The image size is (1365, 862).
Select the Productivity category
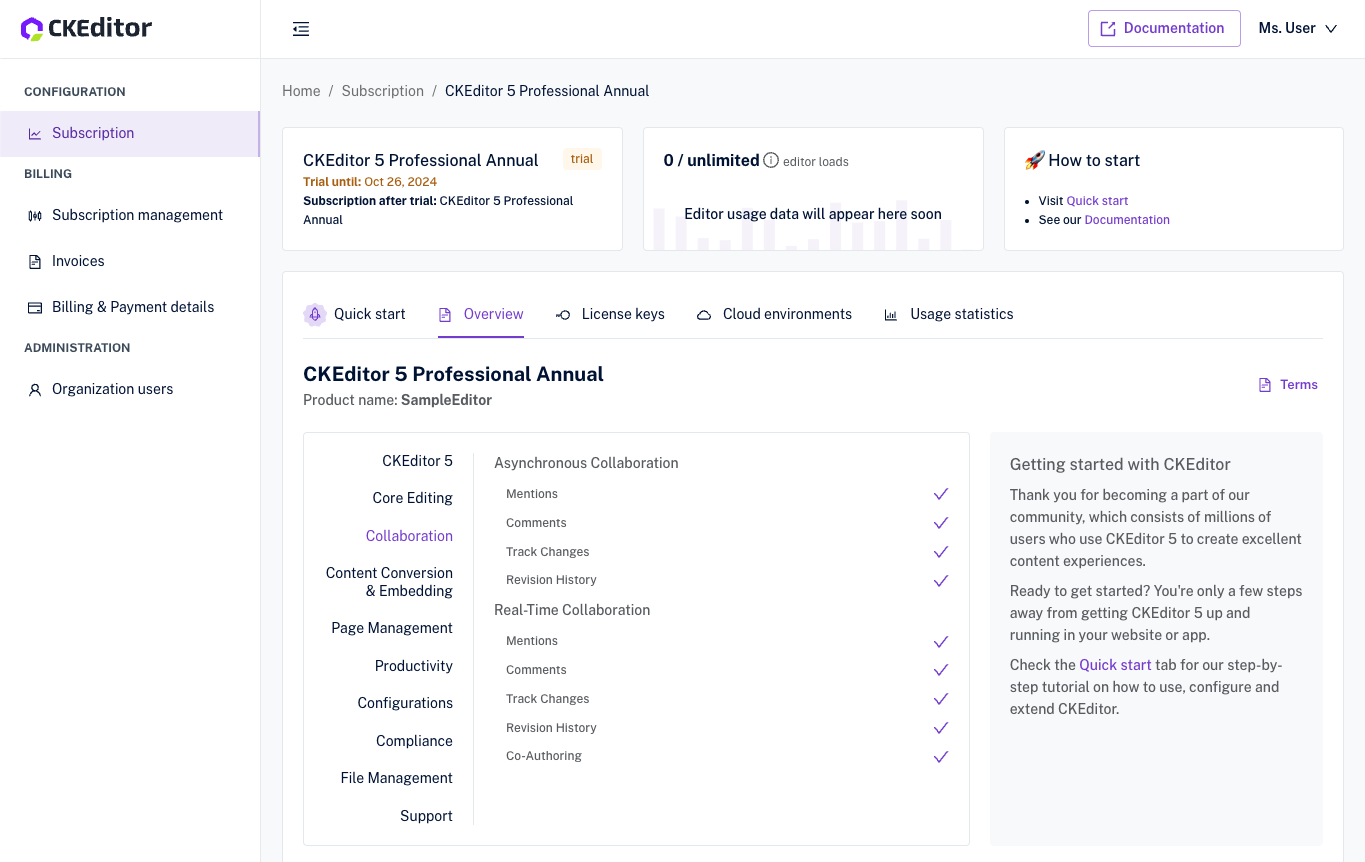[414, 666]
